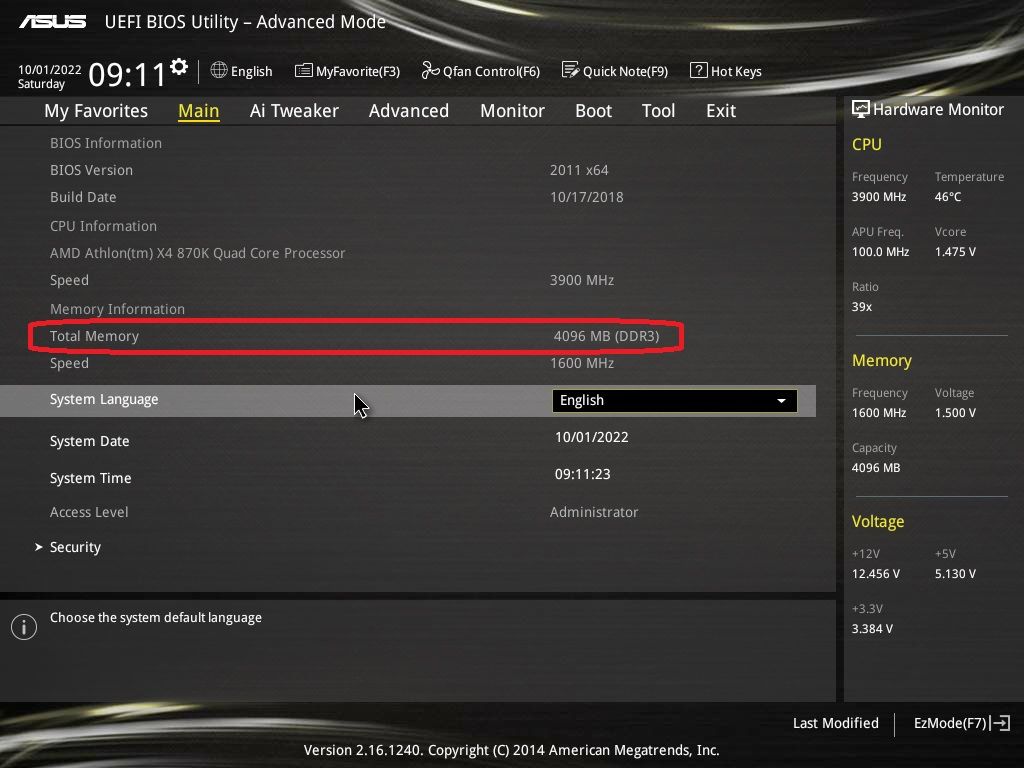
Task: Click the Qfan Control fan icon
Action: point(430,71)
